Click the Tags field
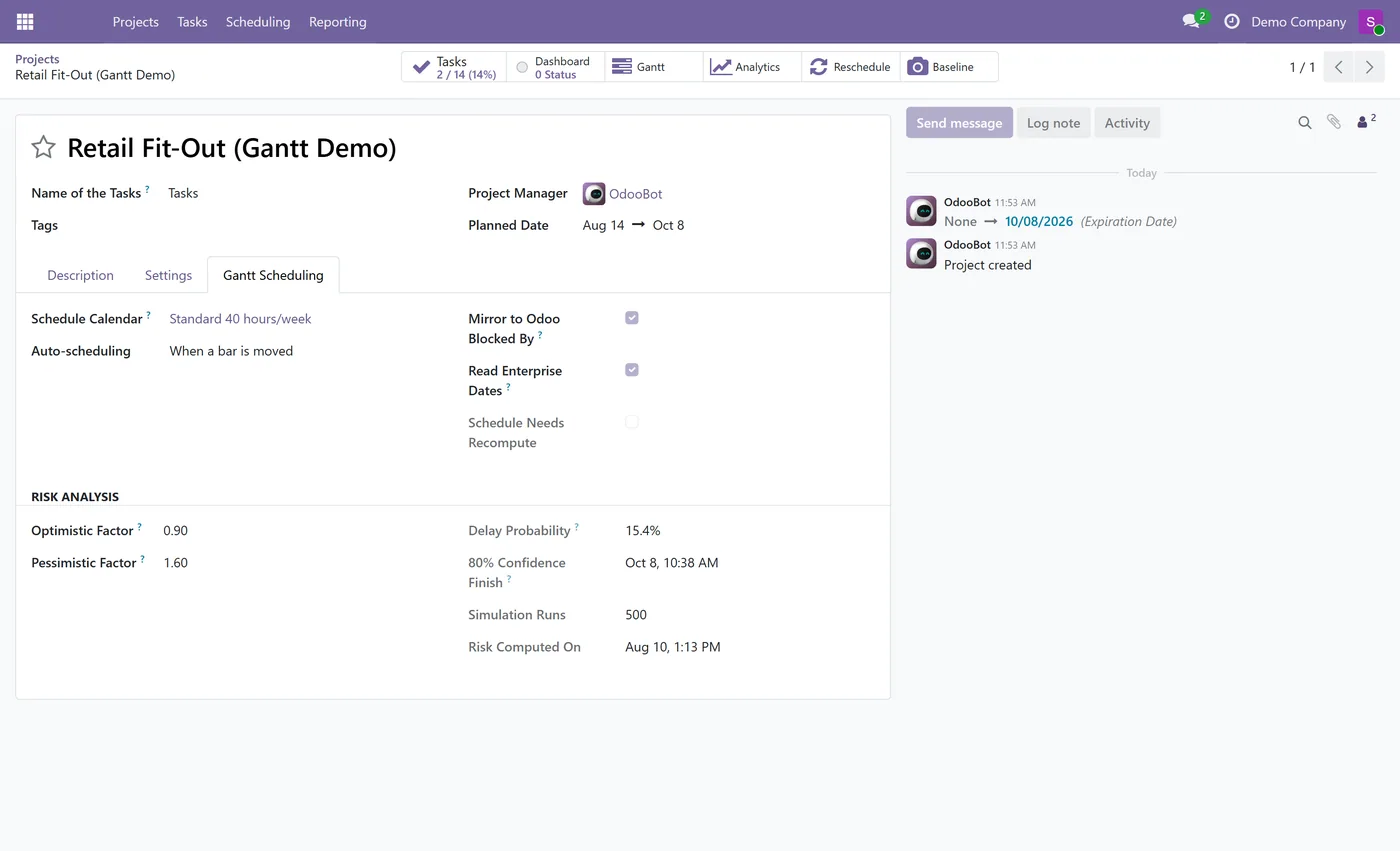Screen dimensions: 1400x851 tap(300, 225)
